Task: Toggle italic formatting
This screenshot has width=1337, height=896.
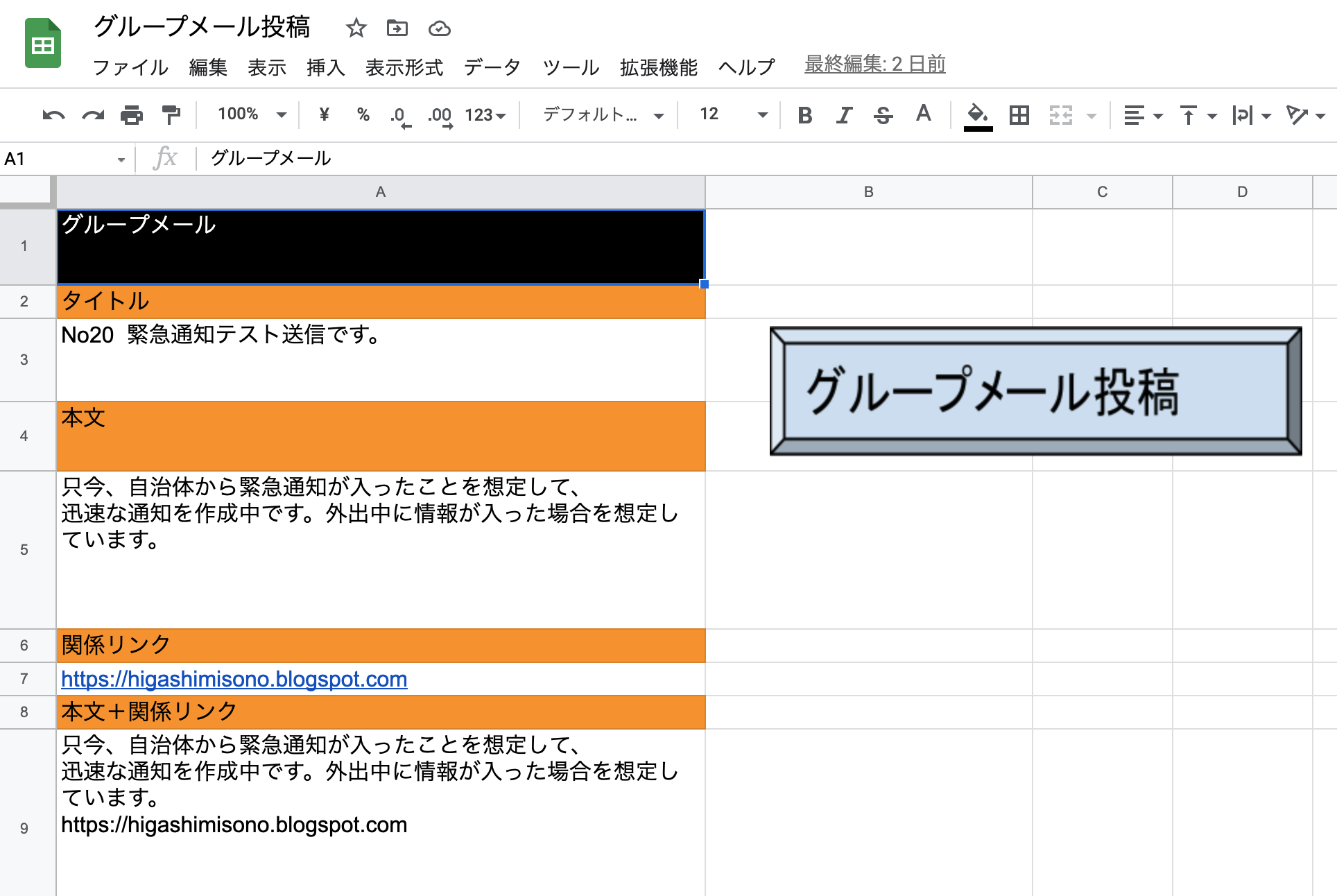Action: (x=843, y=115)
